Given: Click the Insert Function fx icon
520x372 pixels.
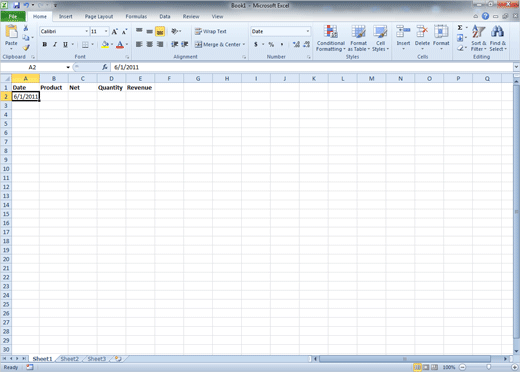Looking at the screenshot, I should point(105,67).
